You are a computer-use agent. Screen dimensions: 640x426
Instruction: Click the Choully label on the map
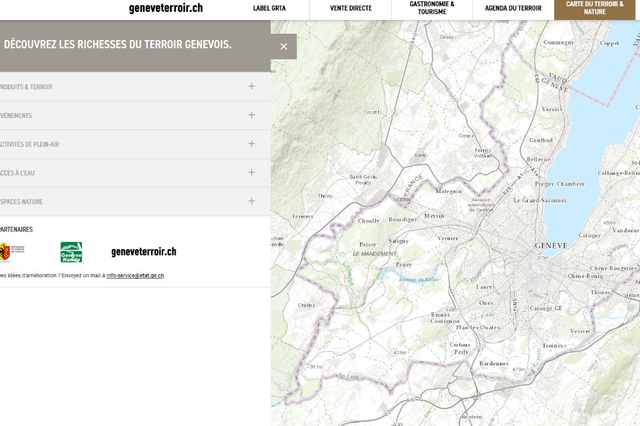point(369,221)
